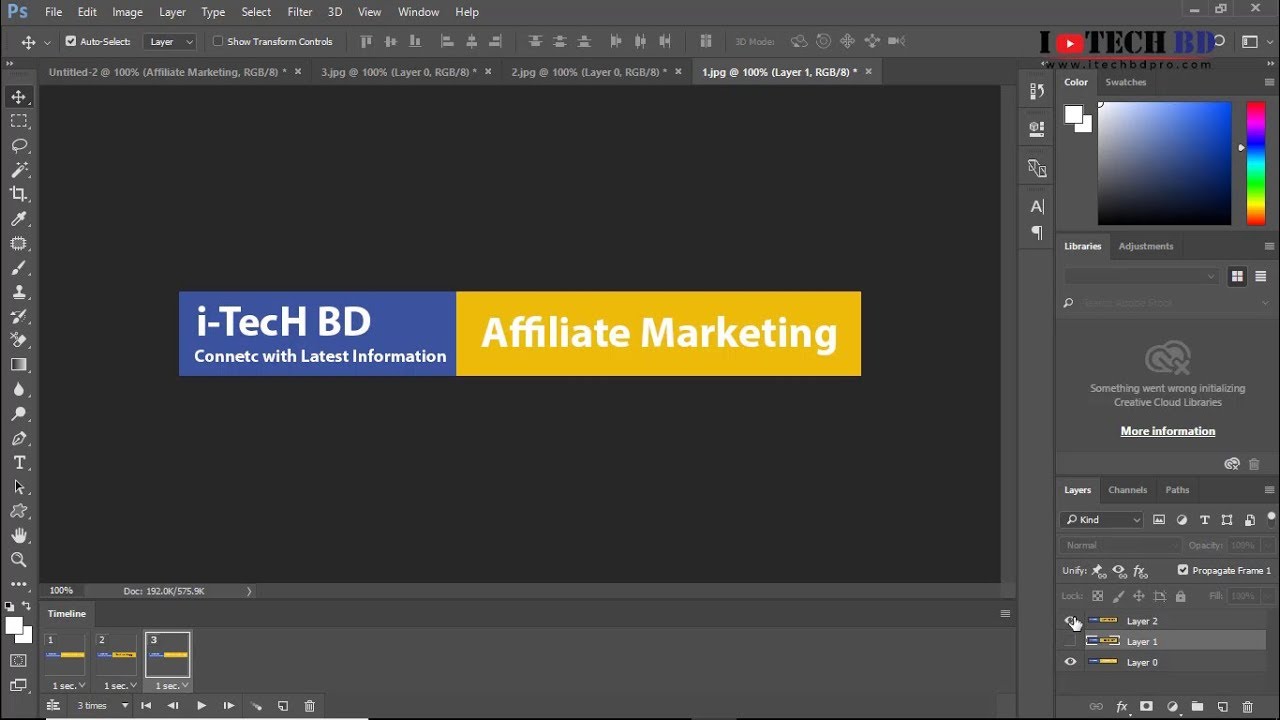The image size is (1280, 720).
Task: Select the Lasso tool
Action: (19, 145)
